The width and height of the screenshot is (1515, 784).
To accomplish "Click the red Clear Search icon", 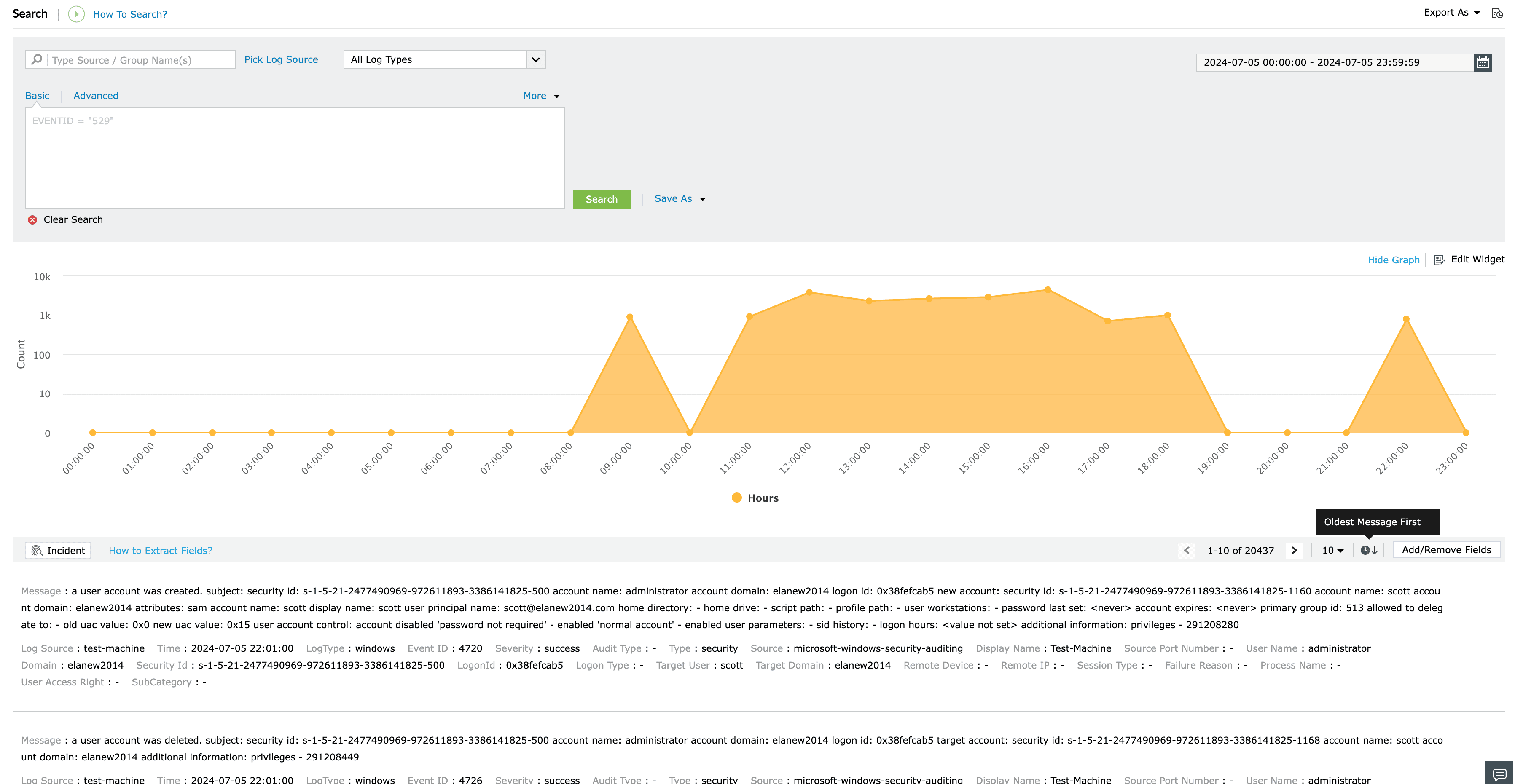I will coord(32,220).
